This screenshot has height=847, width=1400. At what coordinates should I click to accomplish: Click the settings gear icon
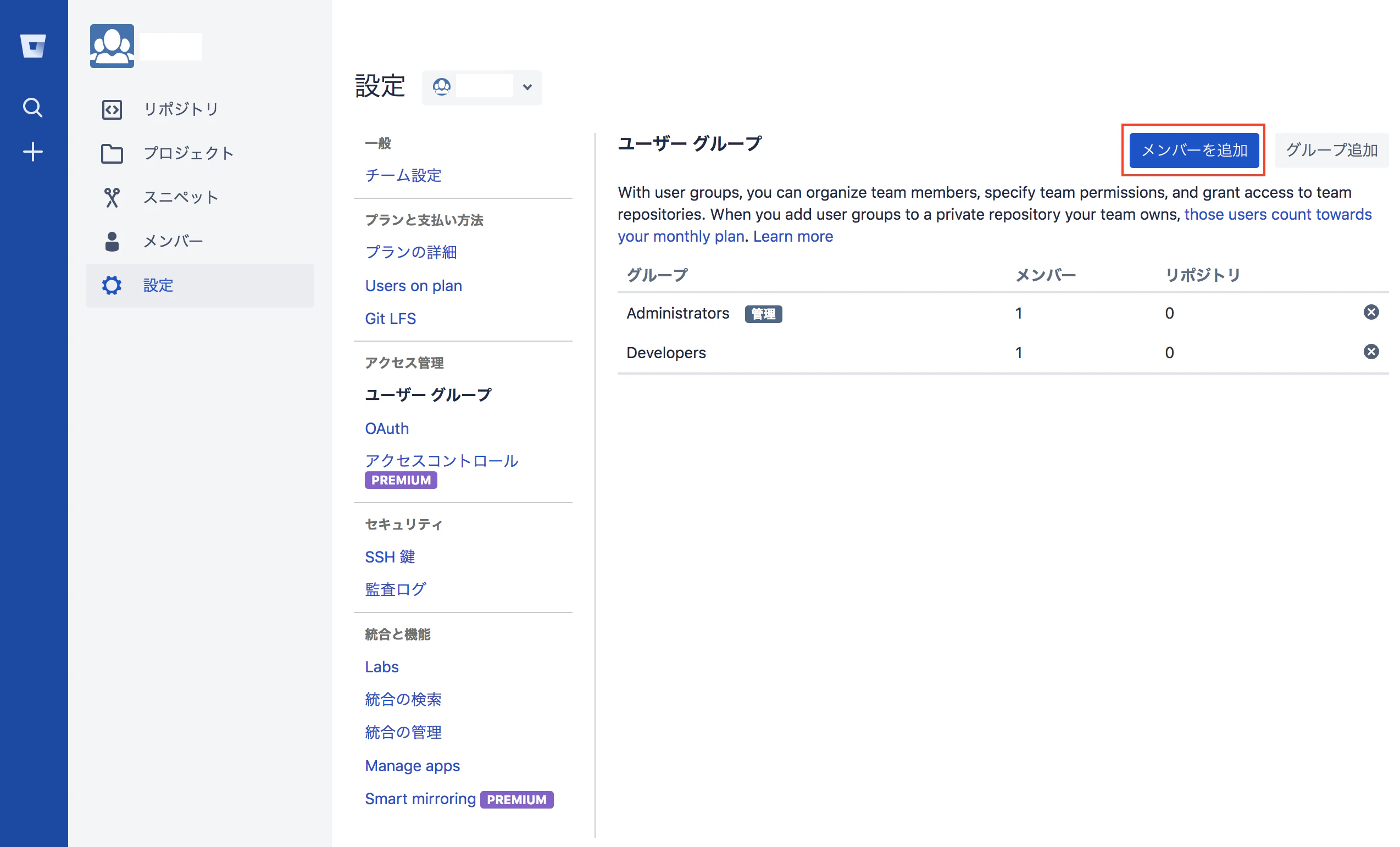point(112,285)
